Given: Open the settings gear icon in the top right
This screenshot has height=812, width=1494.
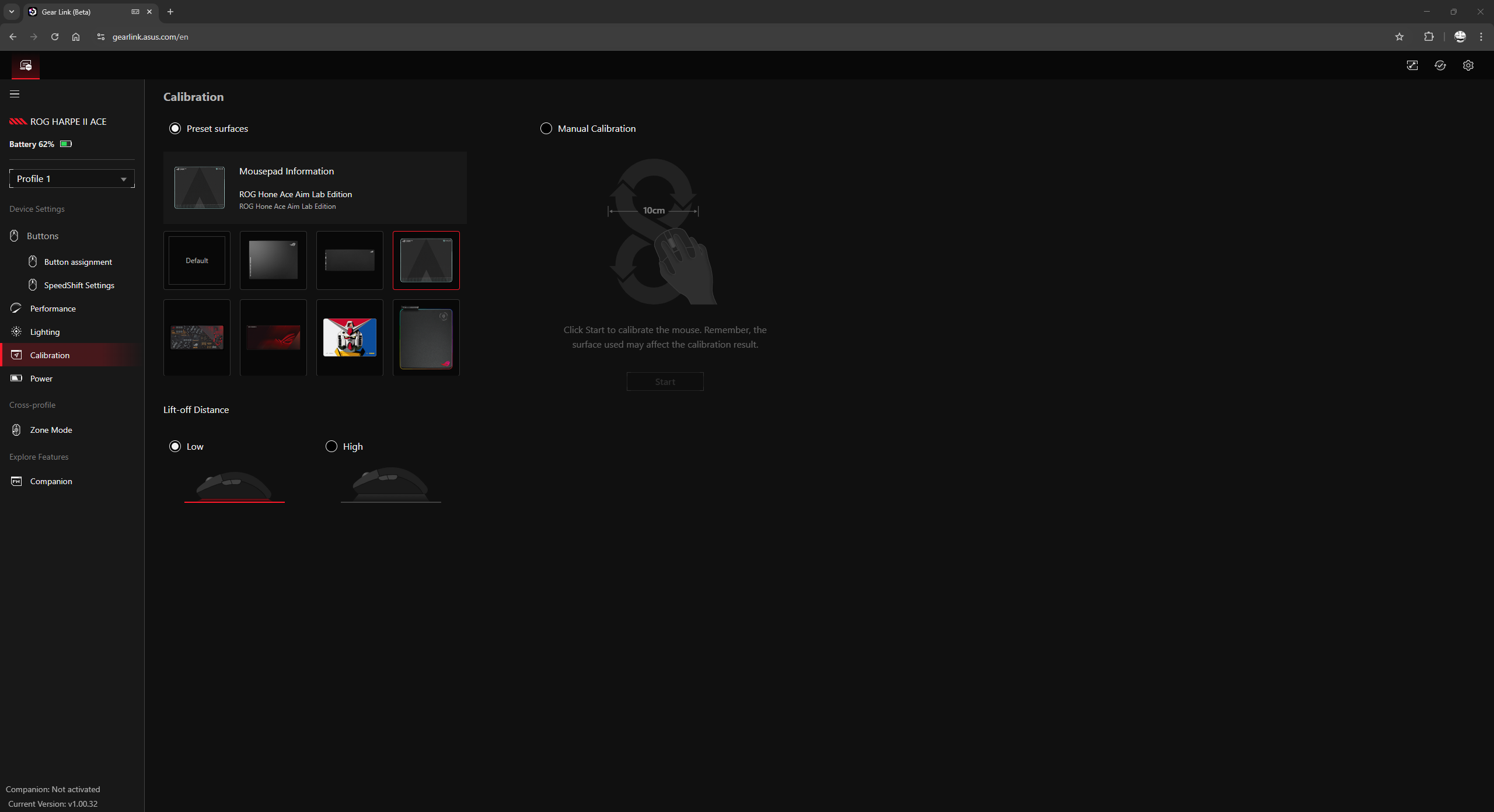Looking at the screenshot, I should point(1468,65).
